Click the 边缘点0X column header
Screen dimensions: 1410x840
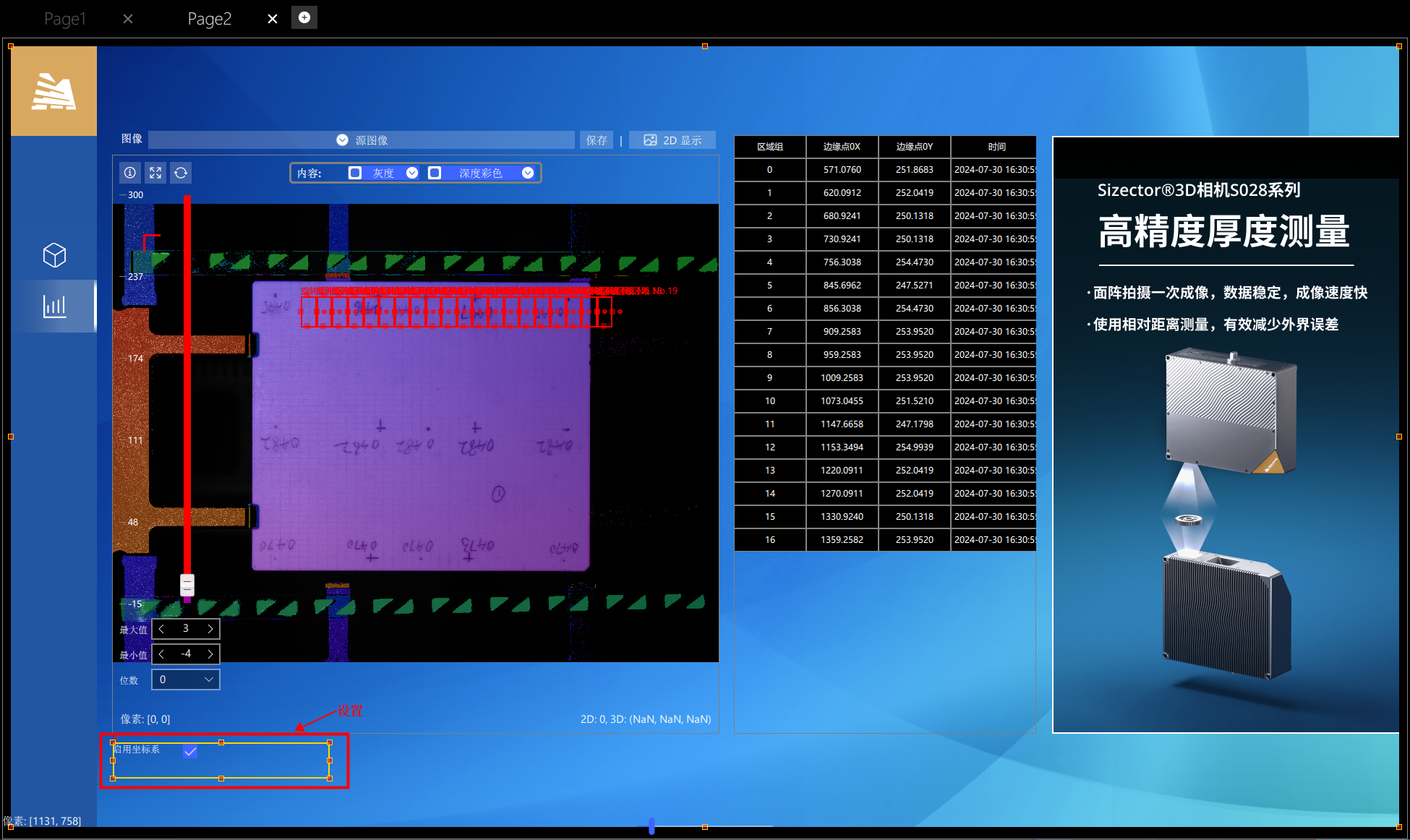[x=842, y=147]
